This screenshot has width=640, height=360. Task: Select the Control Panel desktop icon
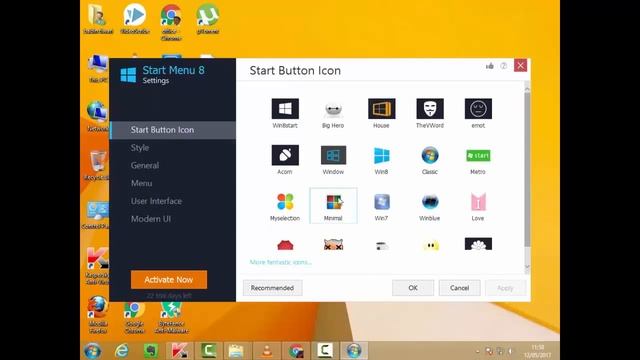[x=96, y=214]
